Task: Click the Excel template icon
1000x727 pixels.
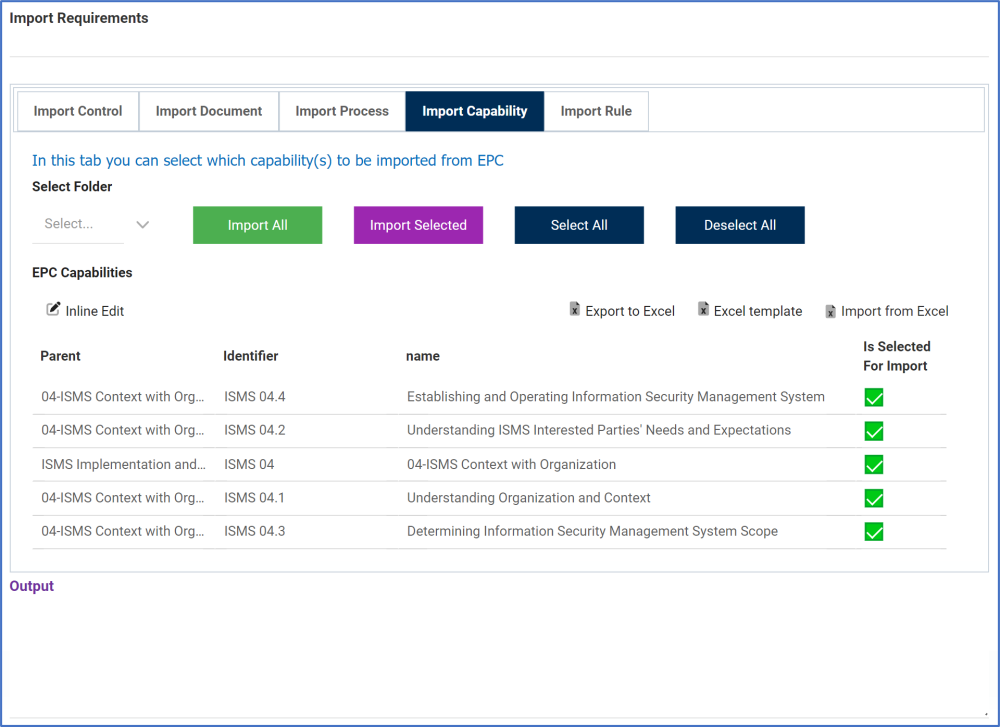Action: (704, 310)
